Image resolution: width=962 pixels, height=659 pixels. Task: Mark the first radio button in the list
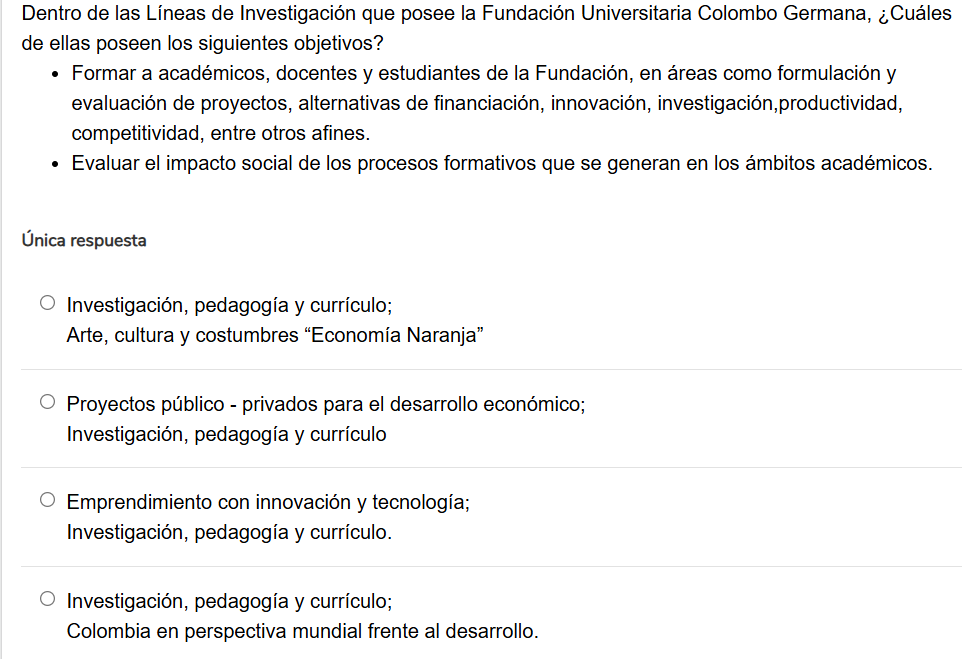tap(46, 301)
